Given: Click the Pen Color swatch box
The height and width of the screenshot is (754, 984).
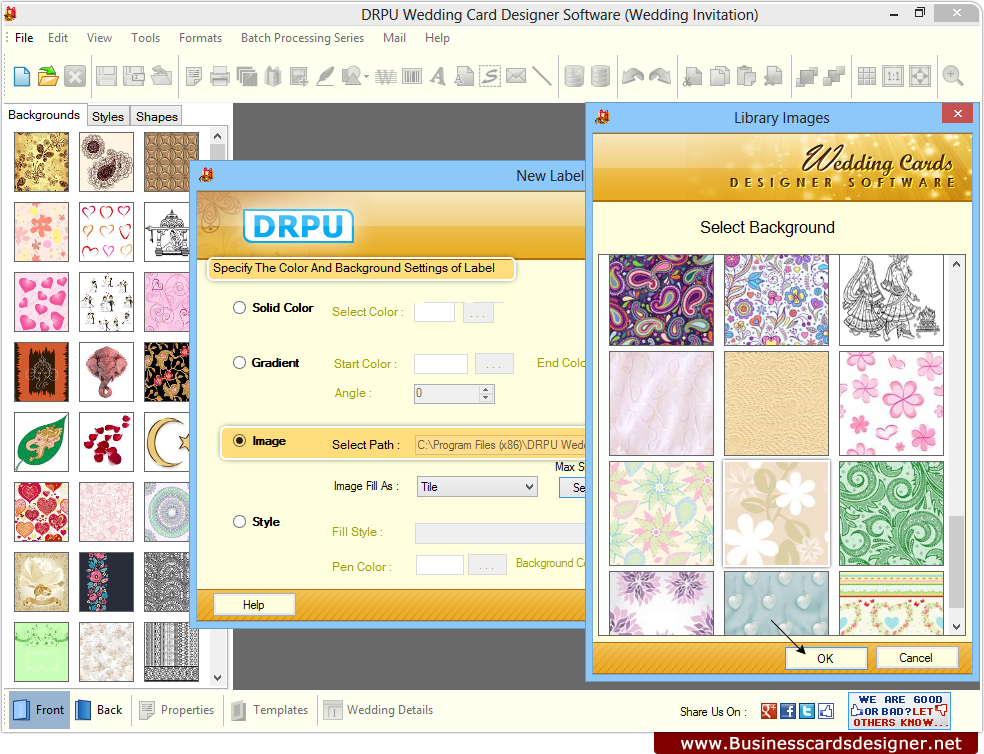Looking at the screenshot, I should pos(439,565).
